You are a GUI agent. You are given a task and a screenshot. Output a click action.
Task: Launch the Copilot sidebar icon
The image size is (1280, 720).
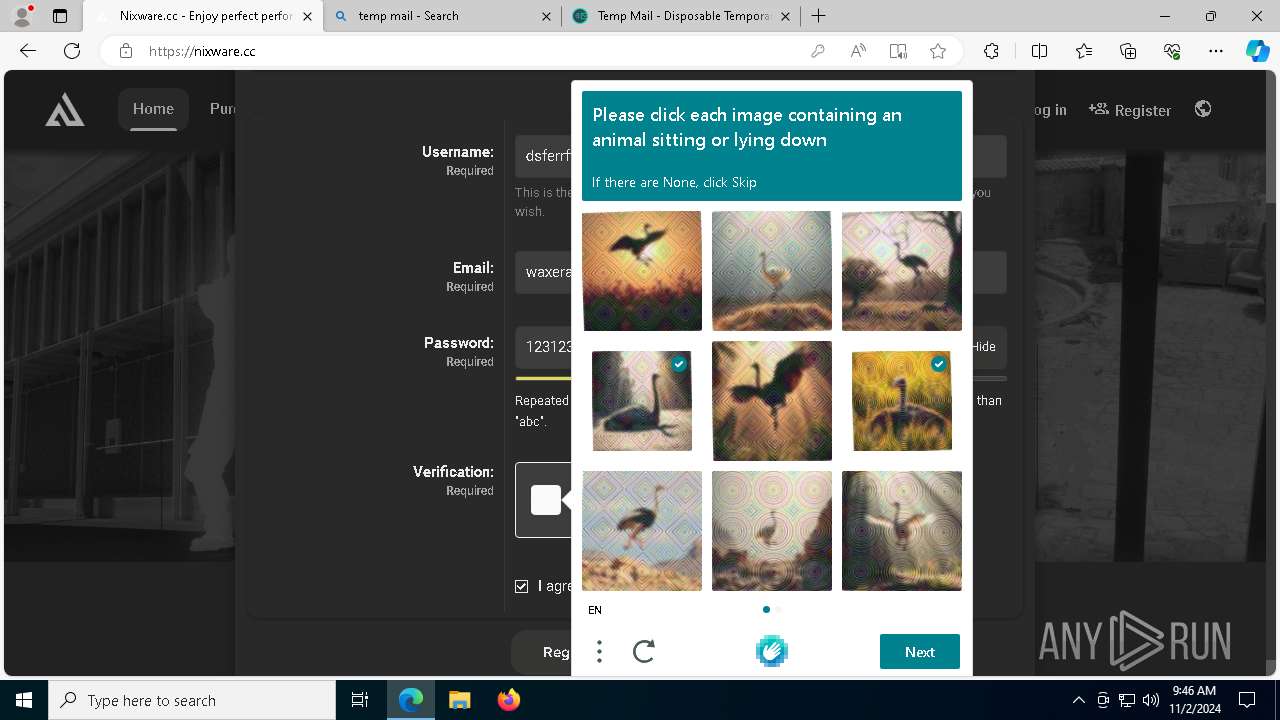pyautogui.click(x=1258, y=51)
